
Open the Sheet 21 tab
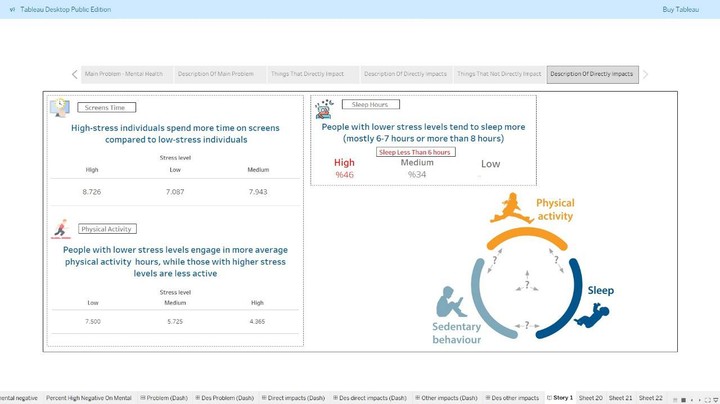pyautogui.click(x=620, y=398)
